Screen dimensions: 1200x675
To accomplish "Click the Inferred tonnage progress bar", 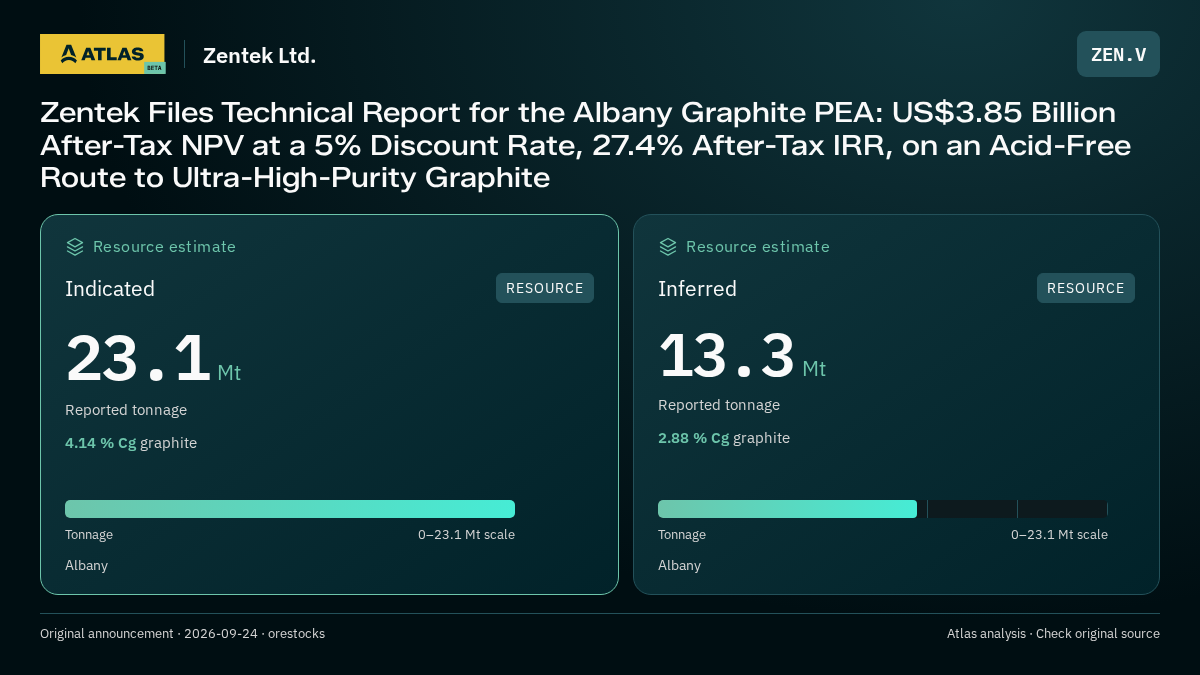I will (883, 509).
